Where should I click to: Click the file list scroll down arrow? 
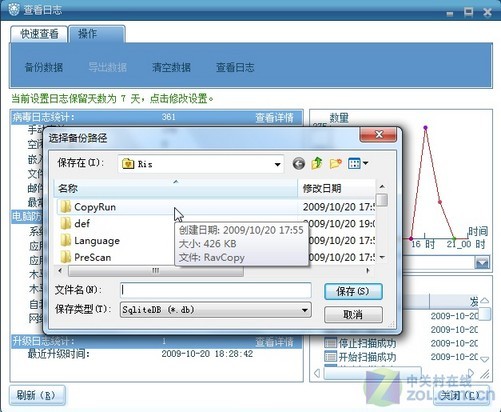coord(383,257)
